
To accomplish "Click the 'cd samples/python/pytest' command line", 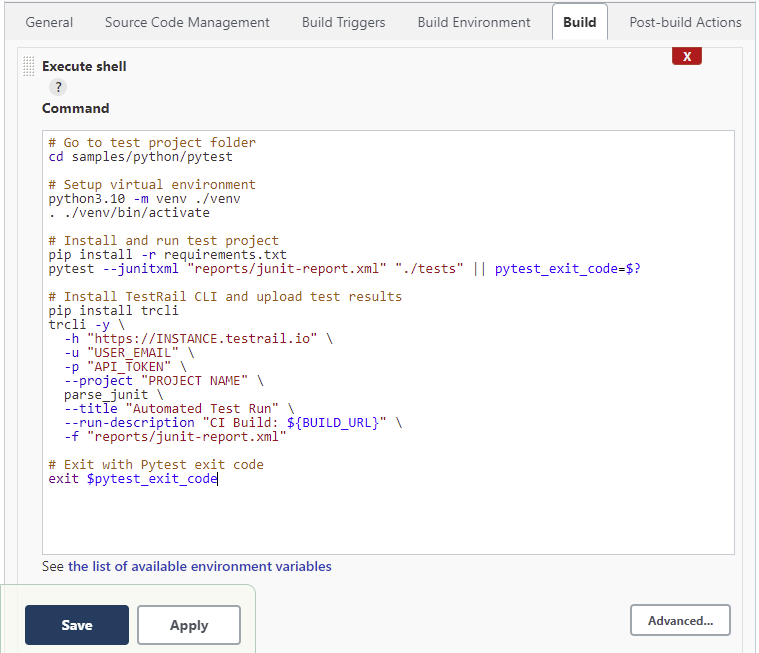I will [140, 157].
